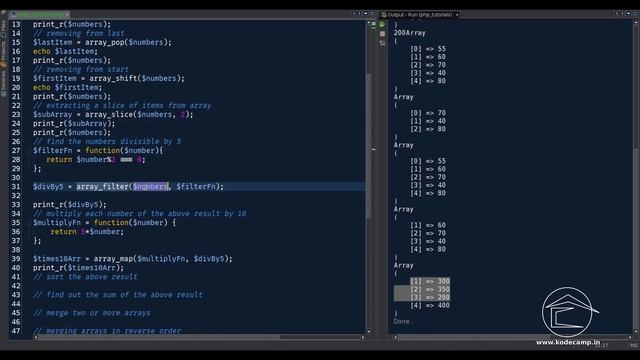Viewport: 640px width, 360px height.
Task: Click the error stripe marker beside the editor scrollbar
Action: point(373,150)
